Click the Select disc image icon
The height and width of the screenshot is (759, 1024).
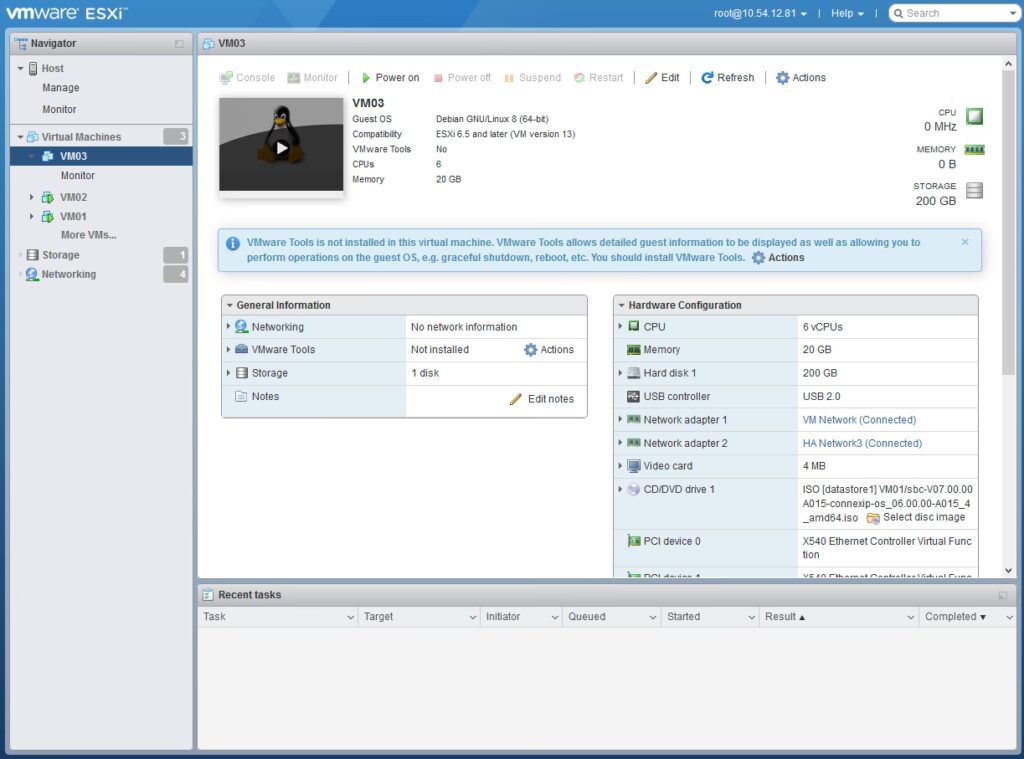tap(873, 518)
